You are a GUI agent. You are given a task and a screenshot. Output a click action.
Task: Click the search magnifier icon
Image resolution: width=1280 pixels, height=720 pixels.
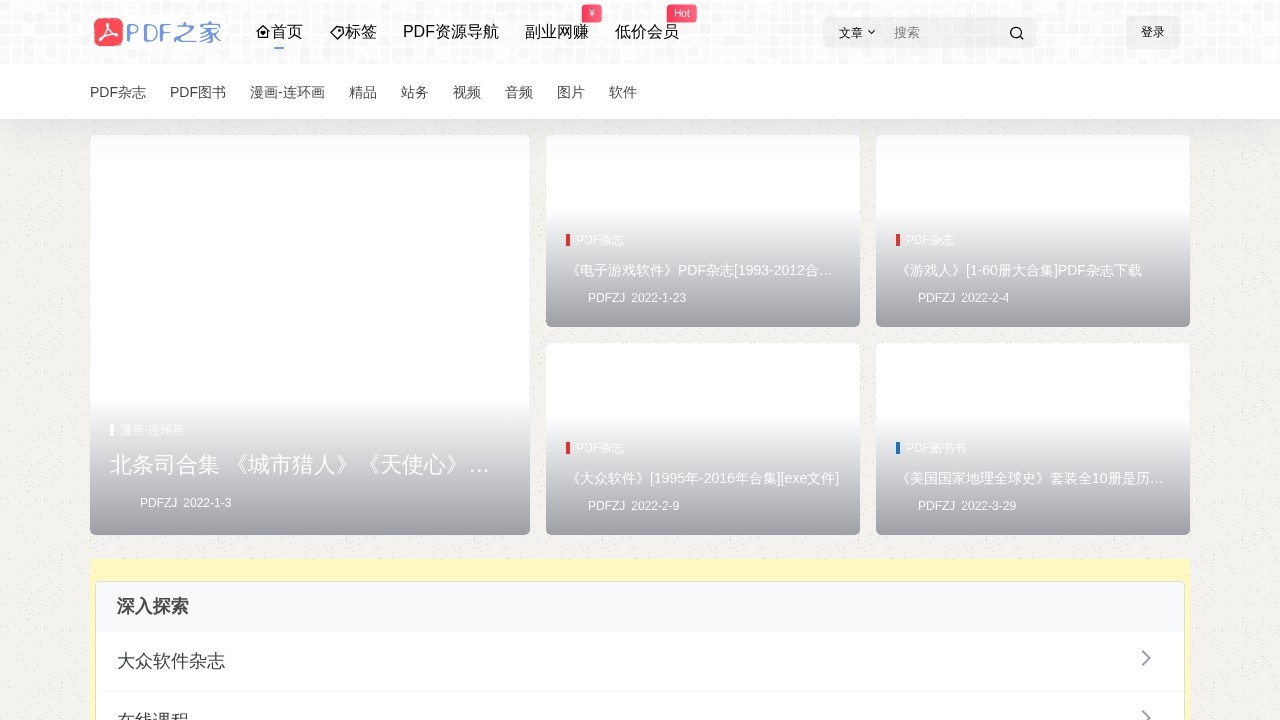pyautogui.click(x=1016, y=32)
